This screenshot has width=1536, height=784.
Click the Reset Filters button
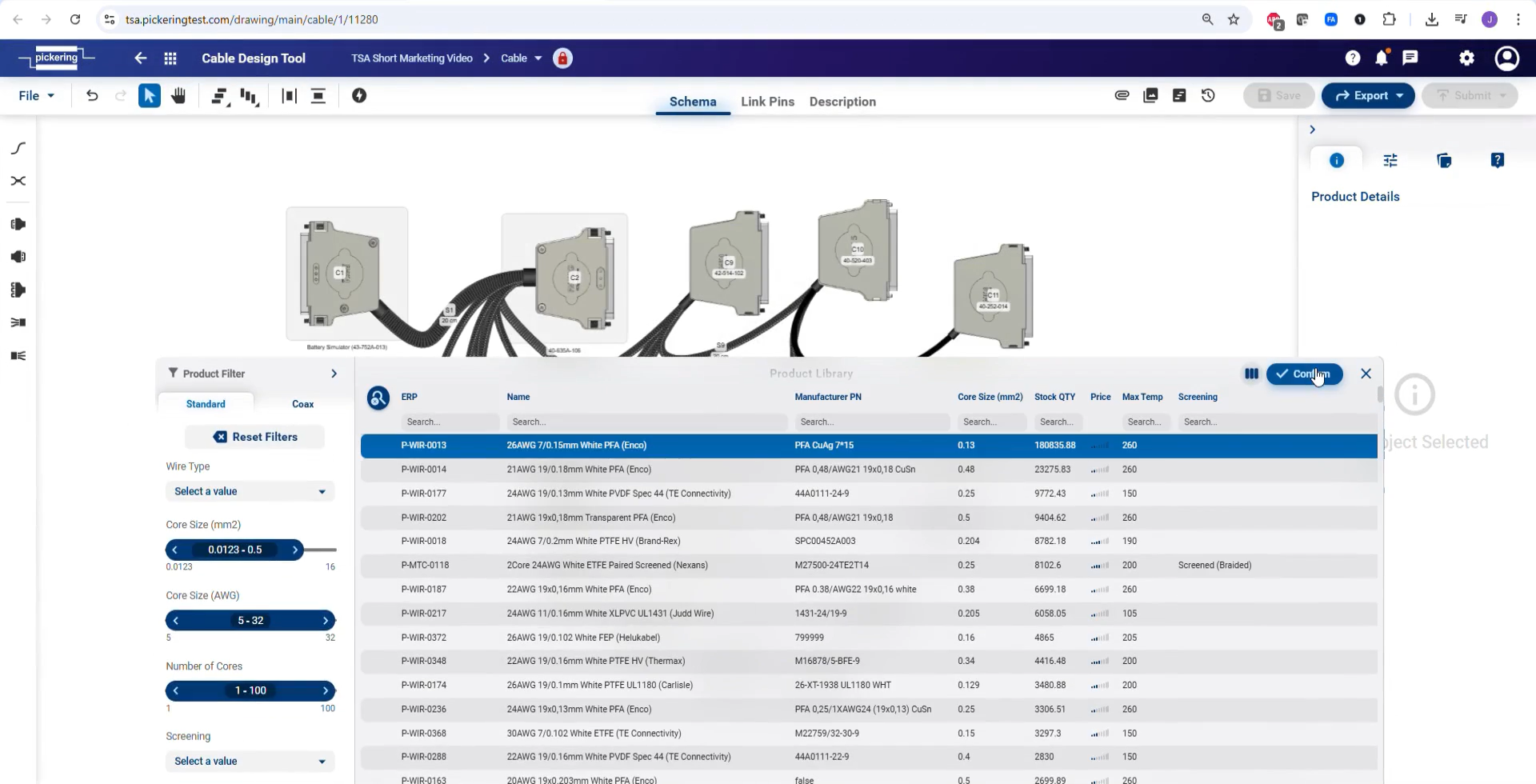coord(255,437)
